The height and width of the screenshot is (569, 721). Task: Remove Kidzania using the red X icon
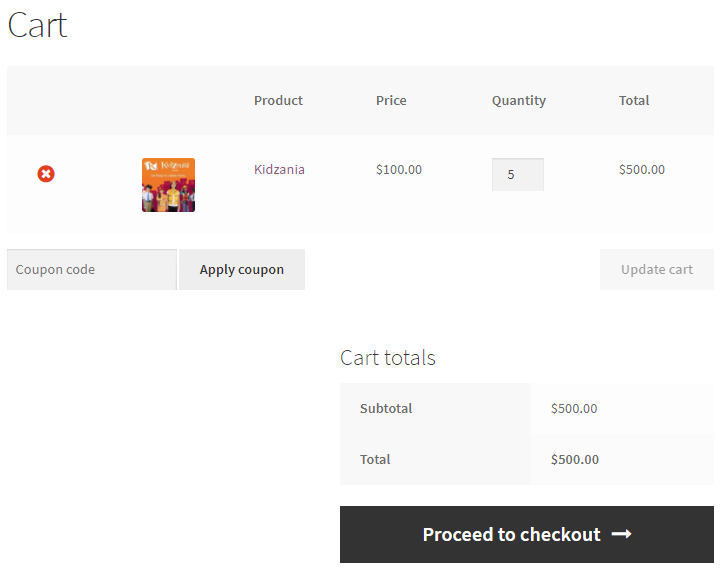point(46,174)
